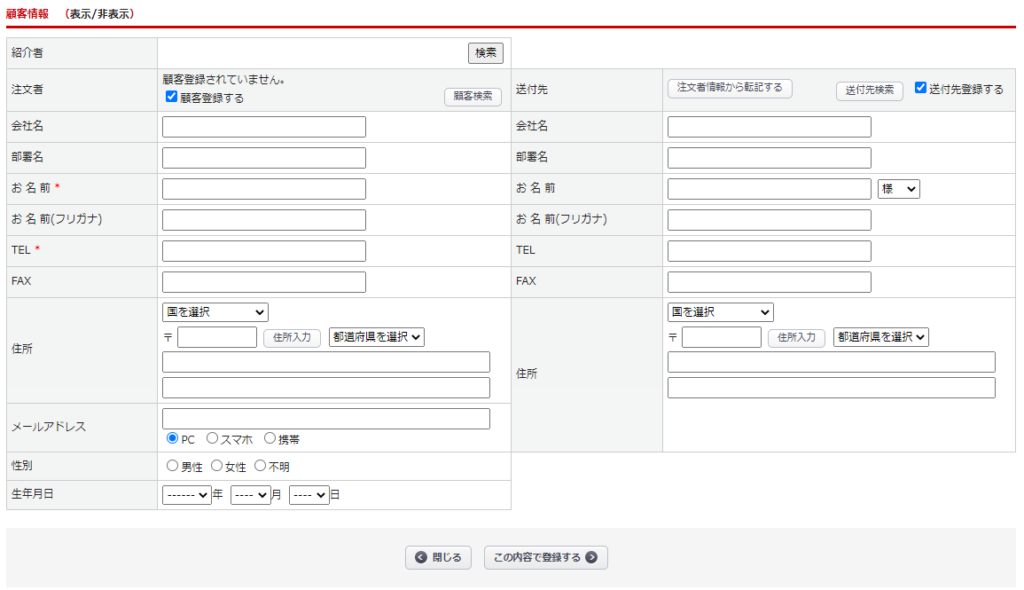Open the 様 honorific dropdown
The height and width of the screenshot is (590, 1024).
(x=898, y=189)
